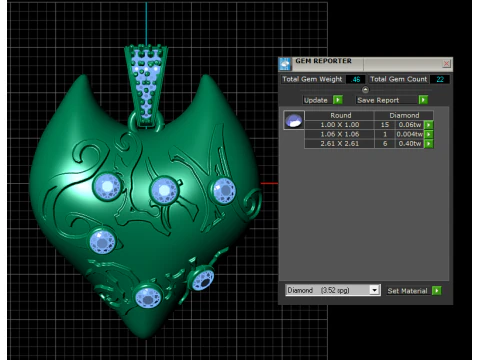Click Total Gem Weight value .46
Viewport: 480px width, 360px height.
coord(356,79)
